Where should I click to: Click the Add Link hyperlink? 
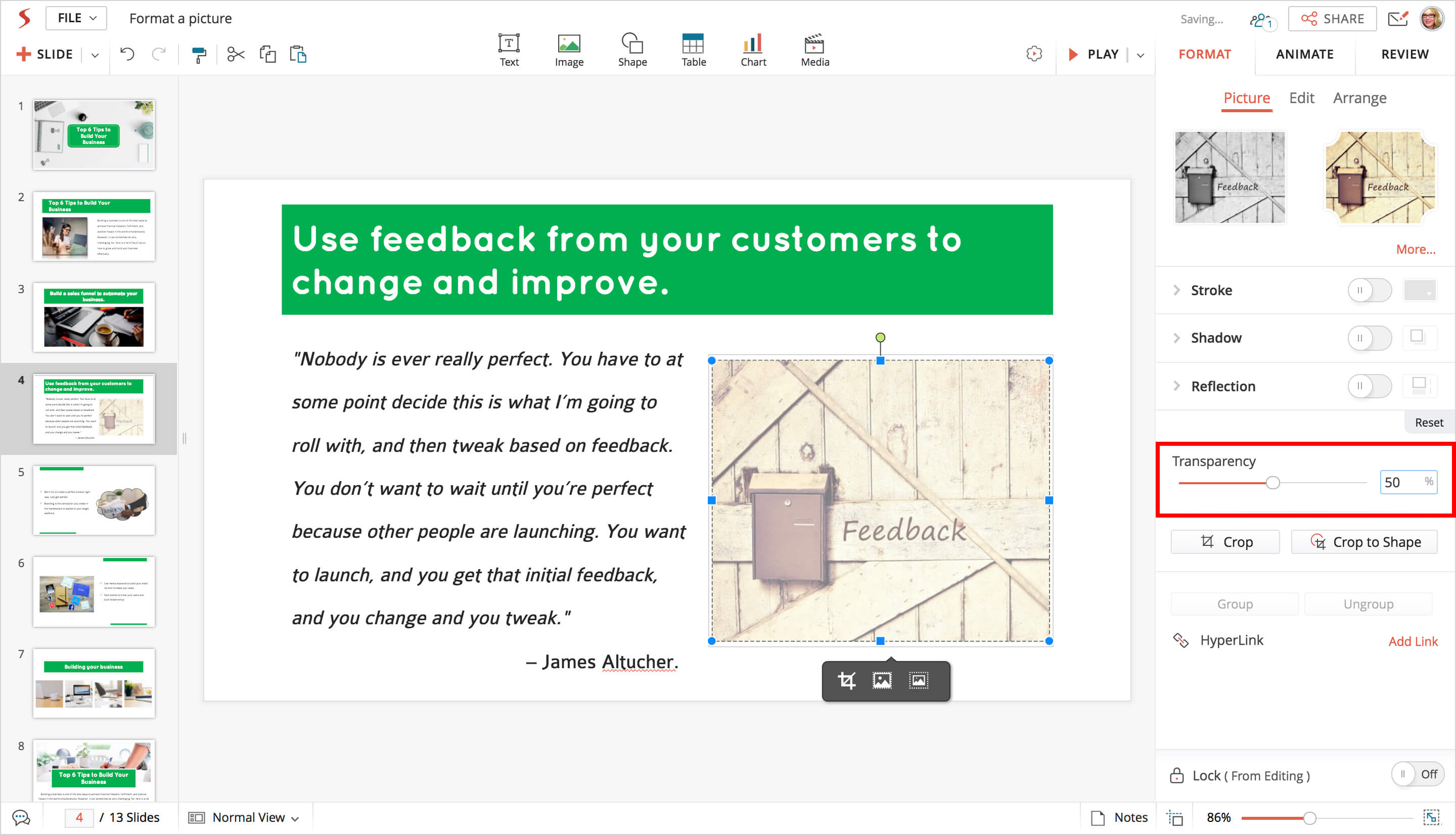pos(1413,641)
